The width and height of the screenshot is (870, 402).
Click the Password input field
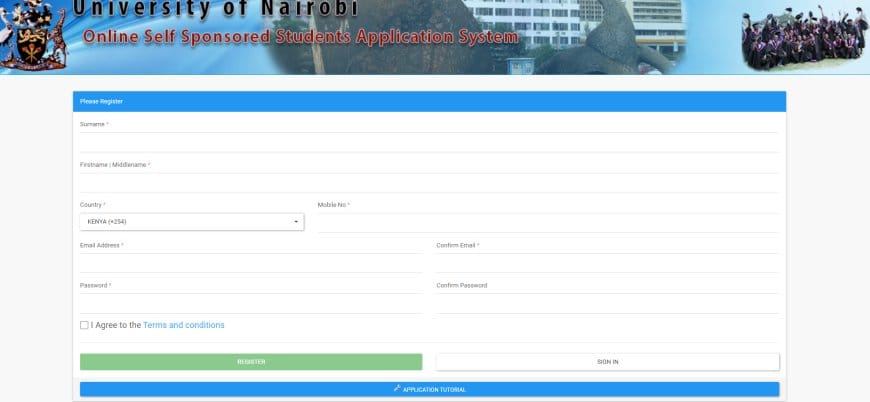click(251, 304)
